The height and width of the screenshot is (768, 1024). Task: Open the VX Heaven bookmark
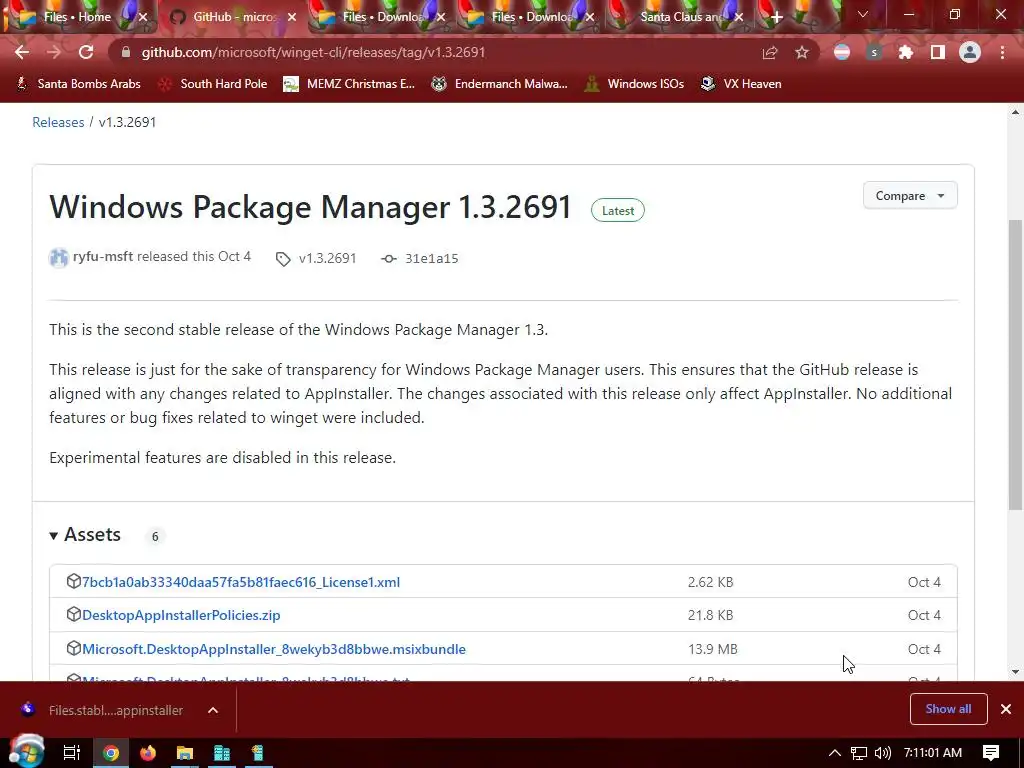point(741,84)
